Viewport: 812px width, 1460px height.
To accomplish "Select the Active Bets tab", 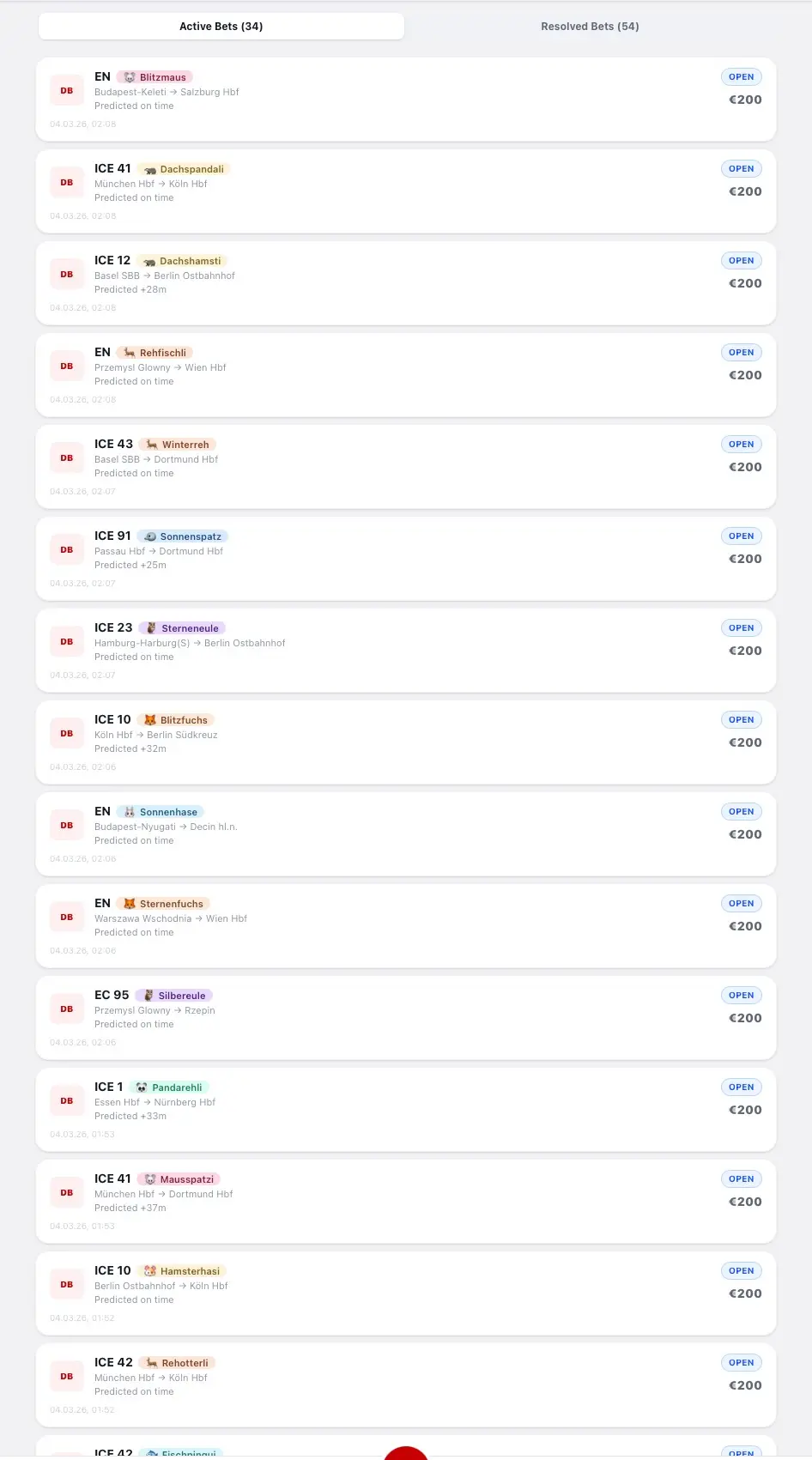I will coord(221,27).
